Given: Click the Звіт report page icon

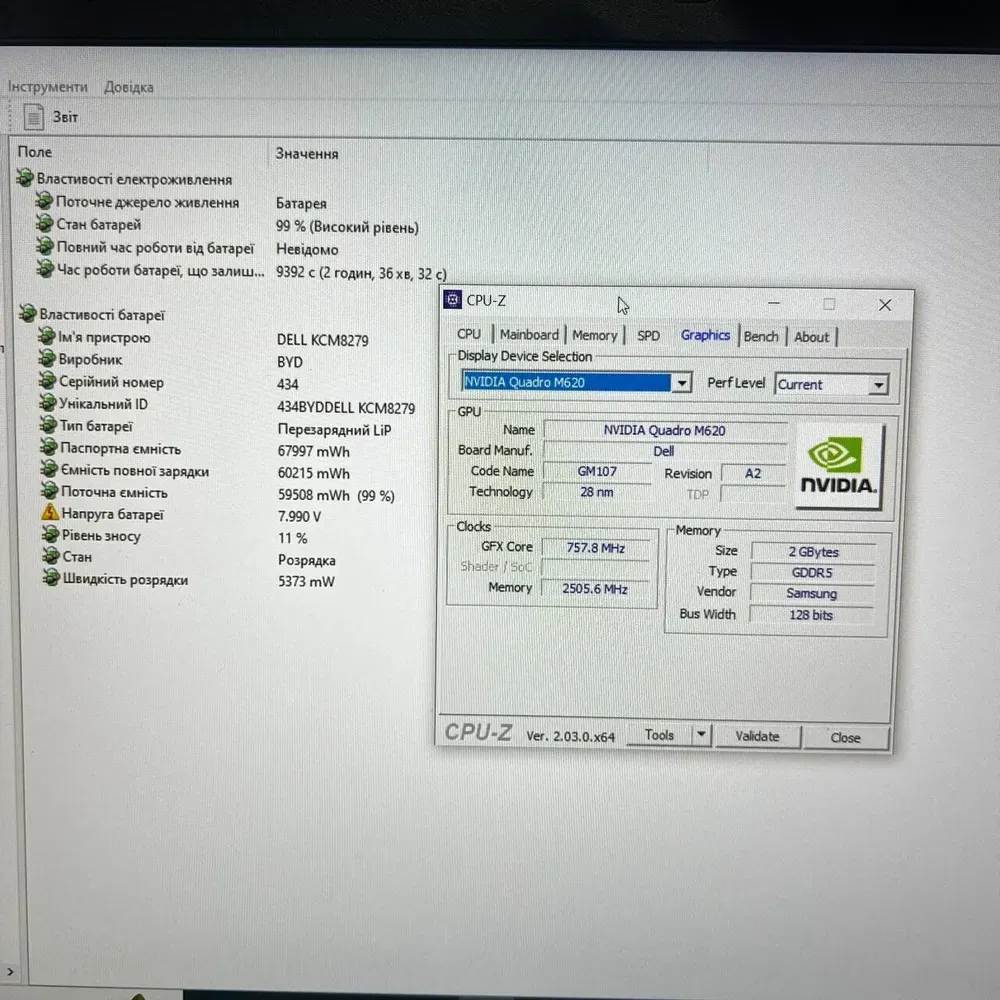Looking at the screenshot, I should click(34, 117).
